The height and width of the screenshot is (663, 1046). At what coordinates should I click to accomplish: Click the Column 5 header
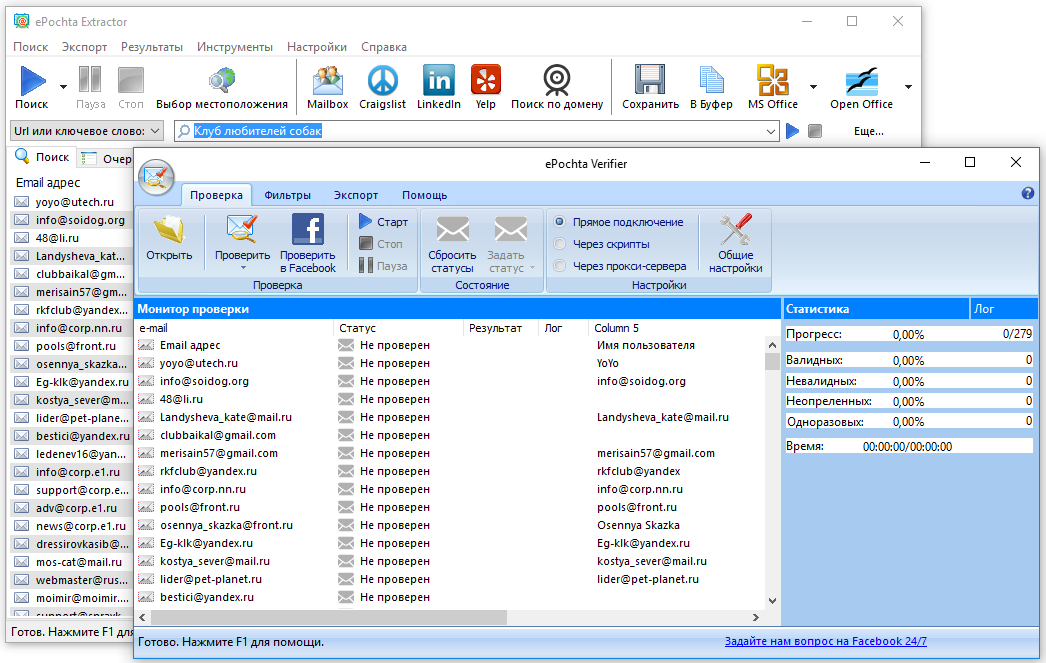675,327
